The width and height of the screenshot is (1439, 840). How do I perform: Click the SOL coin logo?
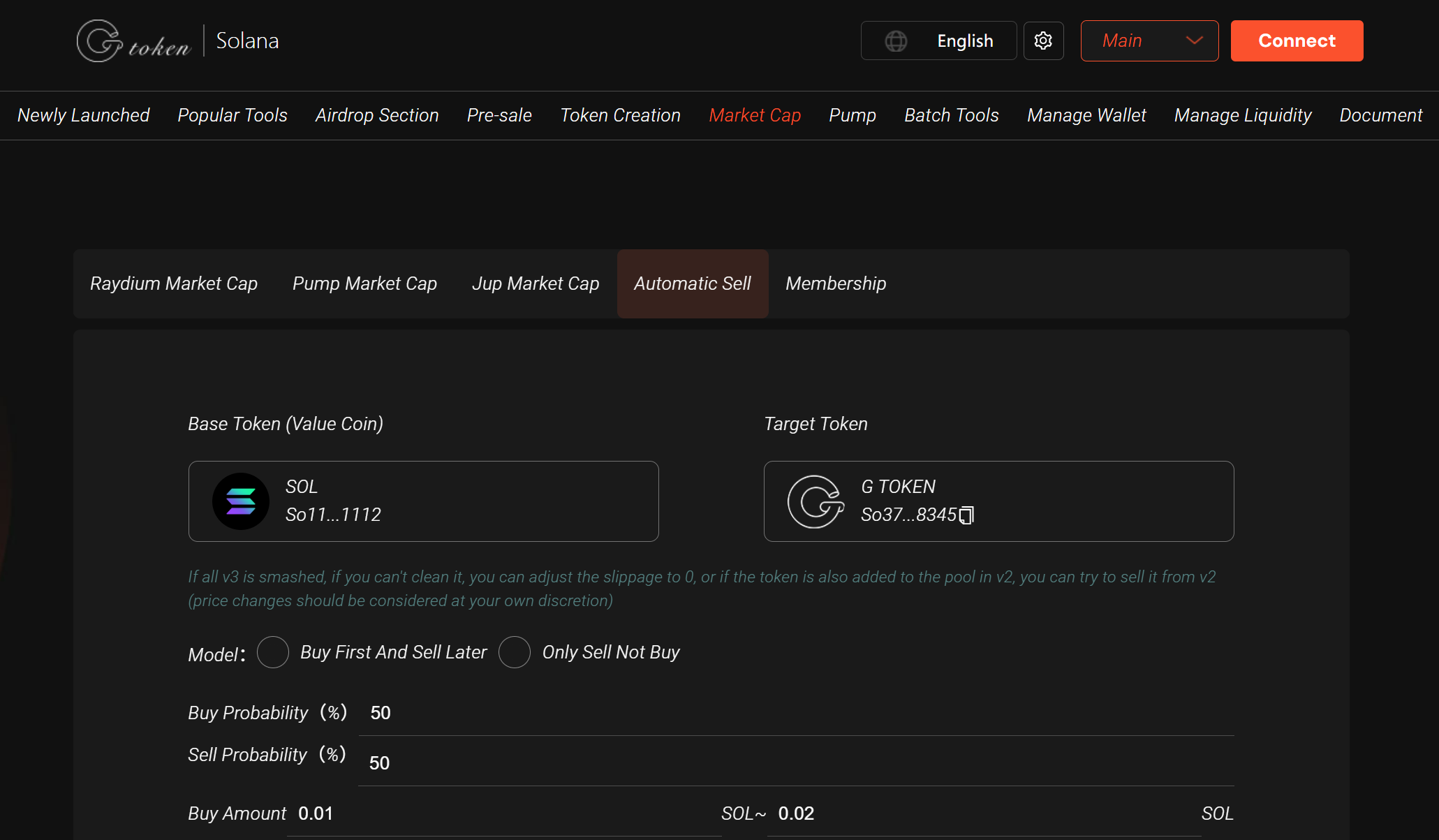[241, 501]
